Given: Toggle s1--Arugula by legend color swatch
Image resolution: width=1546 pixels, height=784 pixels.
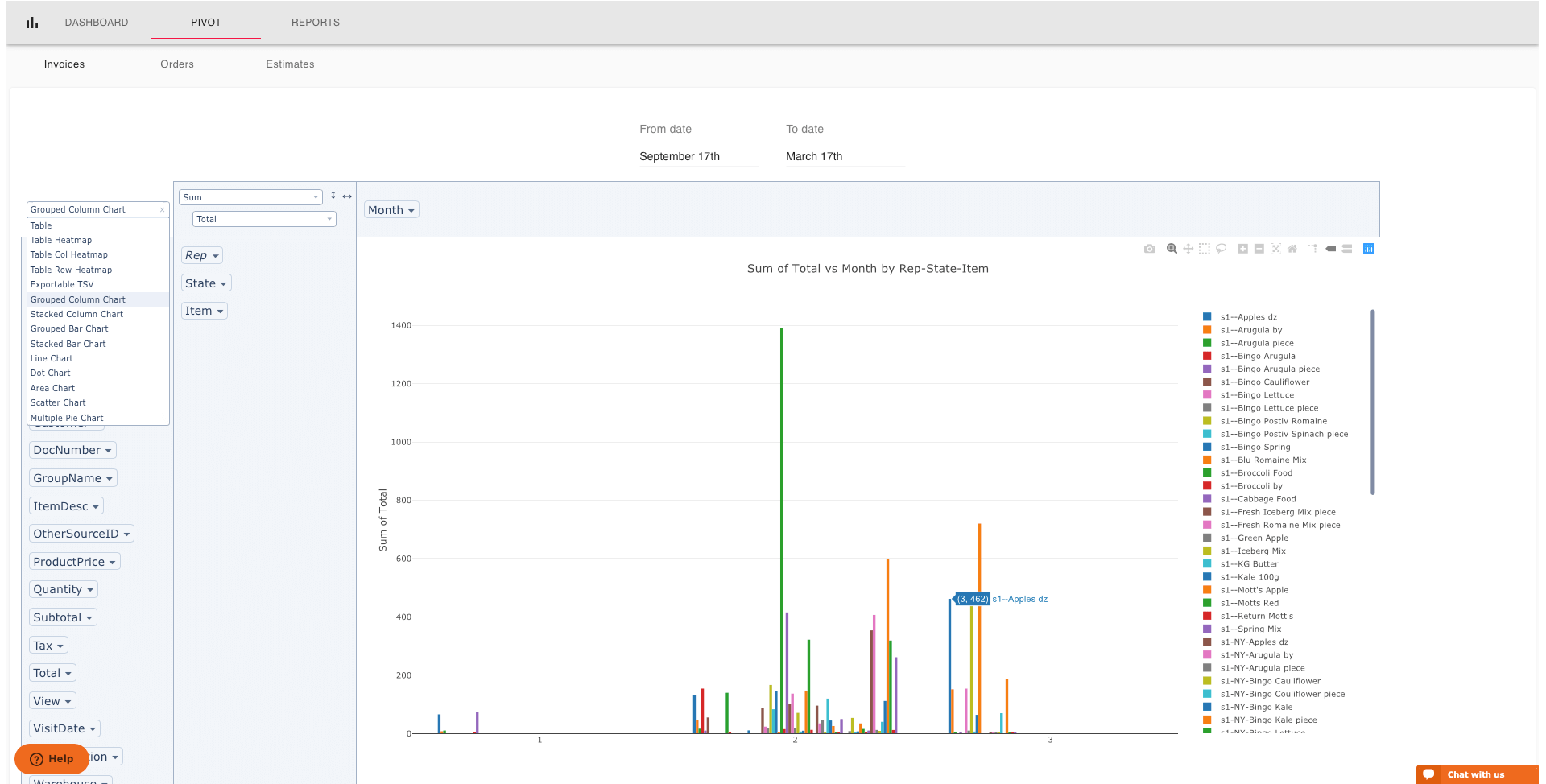Looking at the screenshot, I should tap(1207, 330).
